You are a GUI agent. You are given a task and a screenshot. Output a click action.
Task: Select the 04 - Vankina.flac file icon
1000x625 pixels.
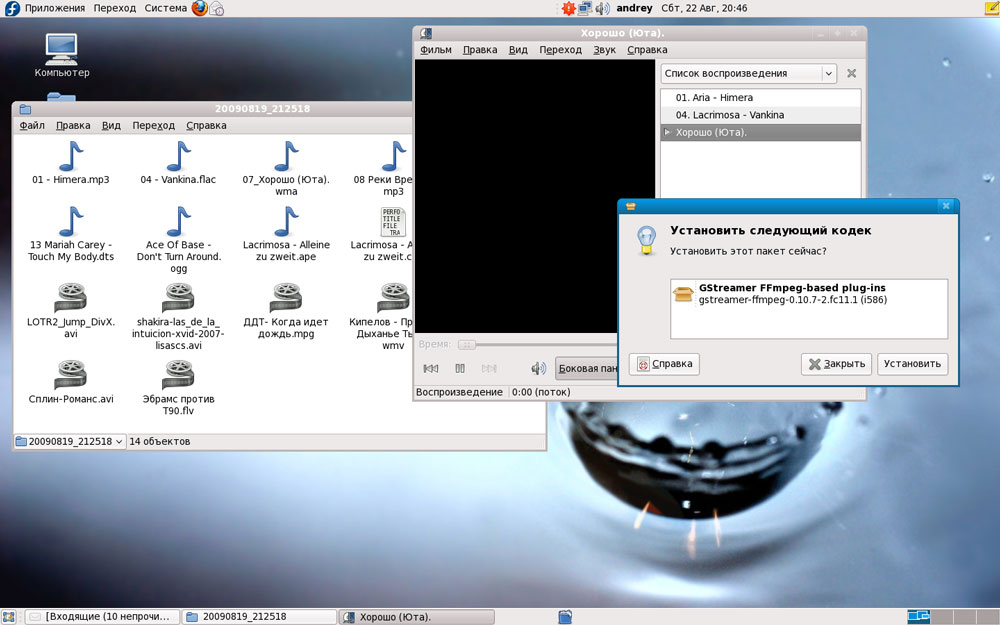178,157
